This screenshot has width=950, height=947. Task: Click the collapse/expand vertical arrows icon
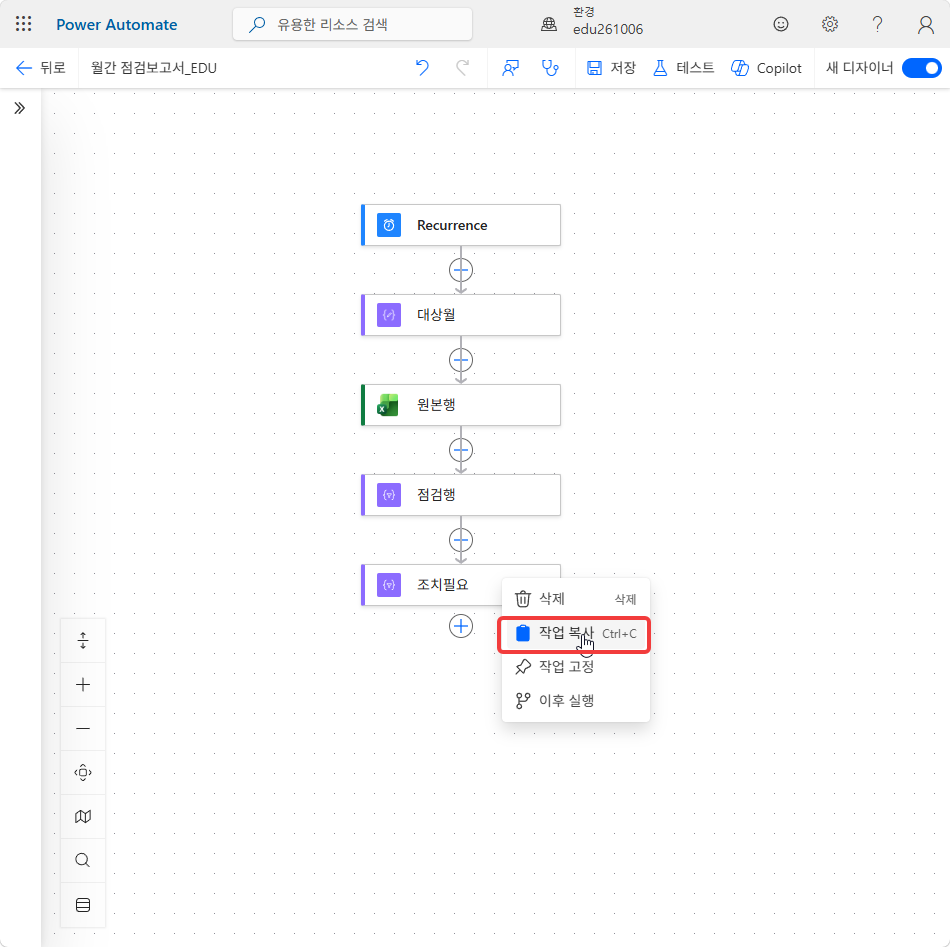83,640
